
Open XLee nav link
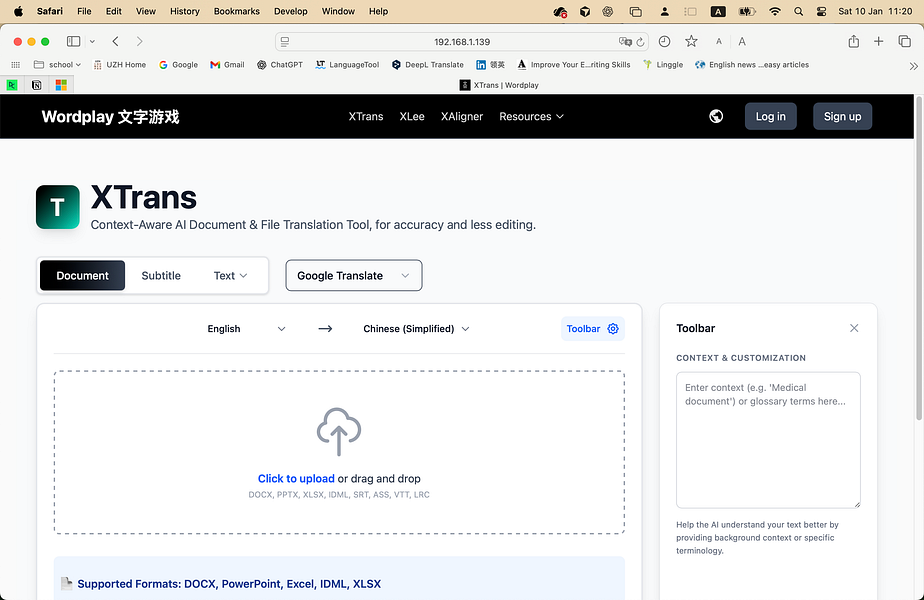coord(412,116)
